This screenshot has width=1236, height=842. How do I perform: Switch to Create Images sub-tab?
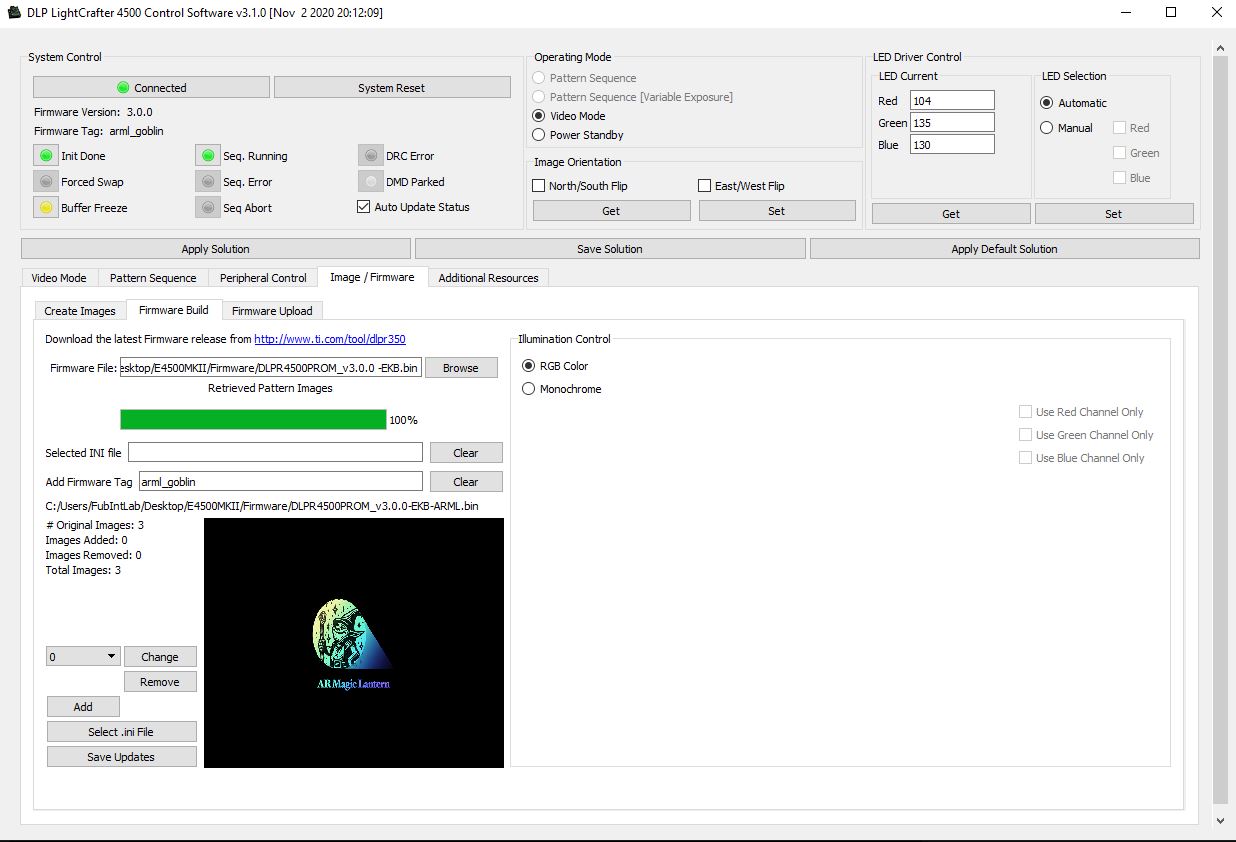(80, 311)
